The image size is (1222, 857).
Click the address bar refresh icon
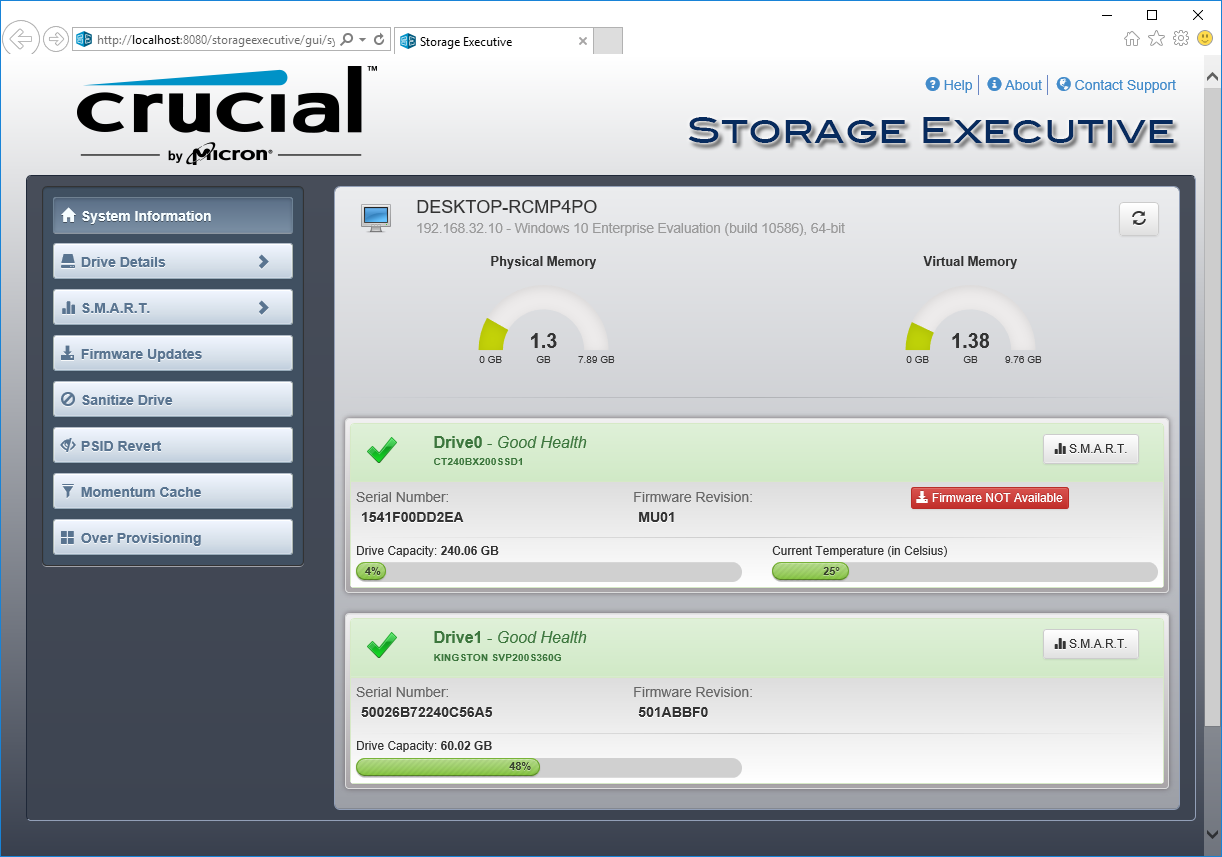click(379, 40)
